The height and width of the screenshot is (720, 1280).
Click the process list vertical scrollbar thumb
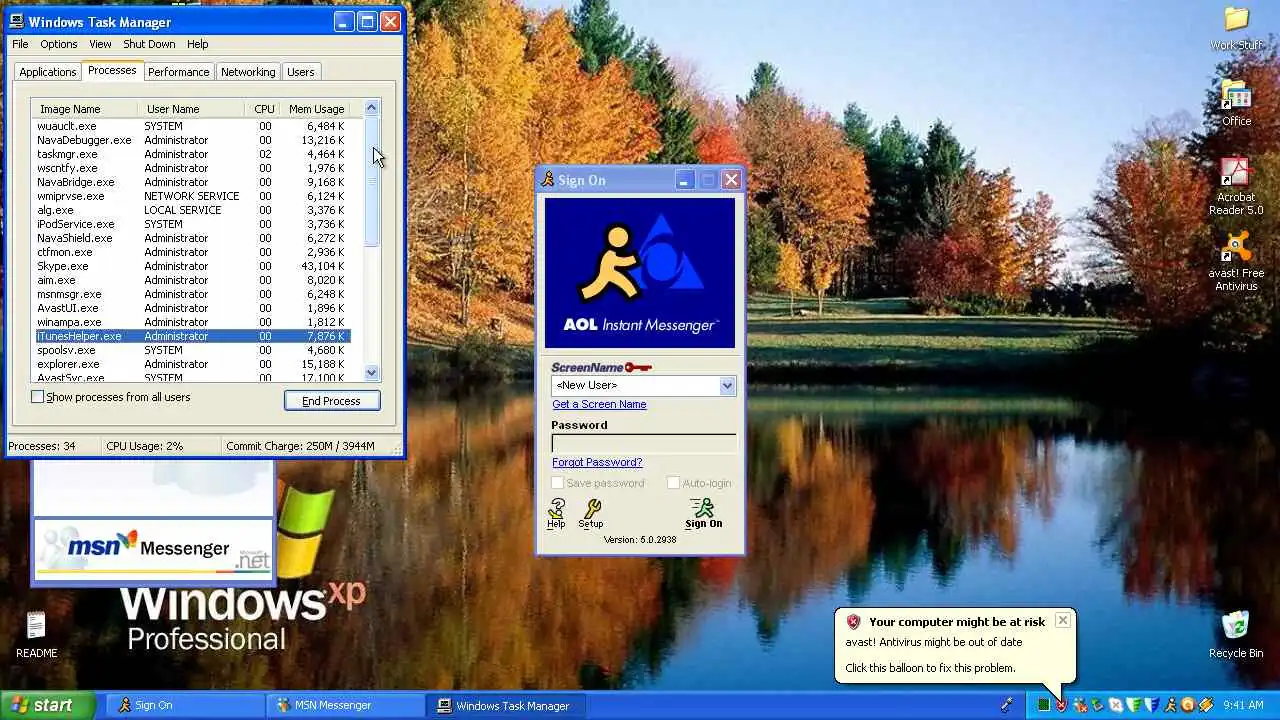[372, 182]
